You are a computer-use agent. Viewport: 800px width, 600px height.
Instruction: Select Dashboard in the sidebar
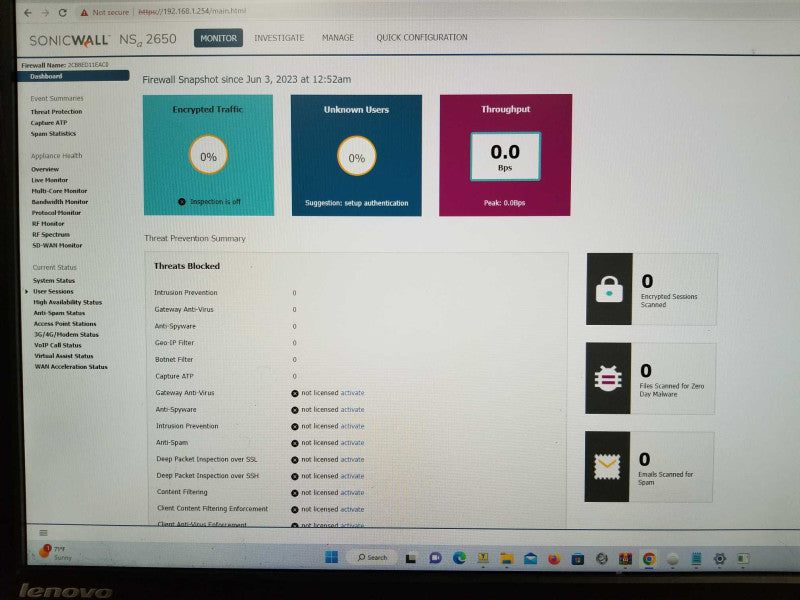click(73, 76)
